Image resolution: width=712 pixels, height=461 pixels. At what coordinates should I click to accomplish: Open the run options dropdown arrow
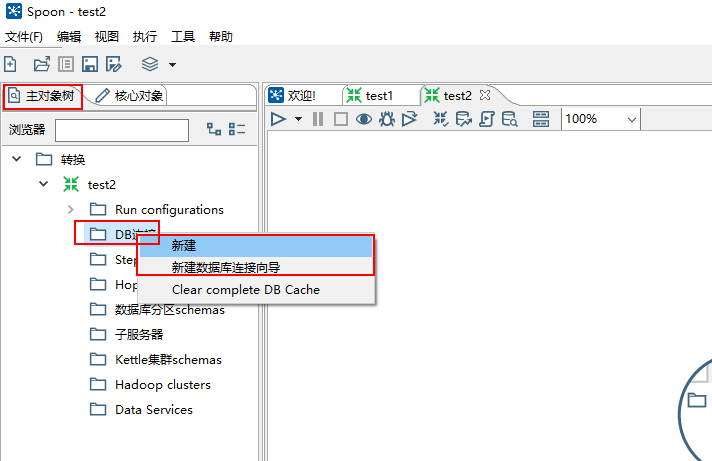coord(298,119)
